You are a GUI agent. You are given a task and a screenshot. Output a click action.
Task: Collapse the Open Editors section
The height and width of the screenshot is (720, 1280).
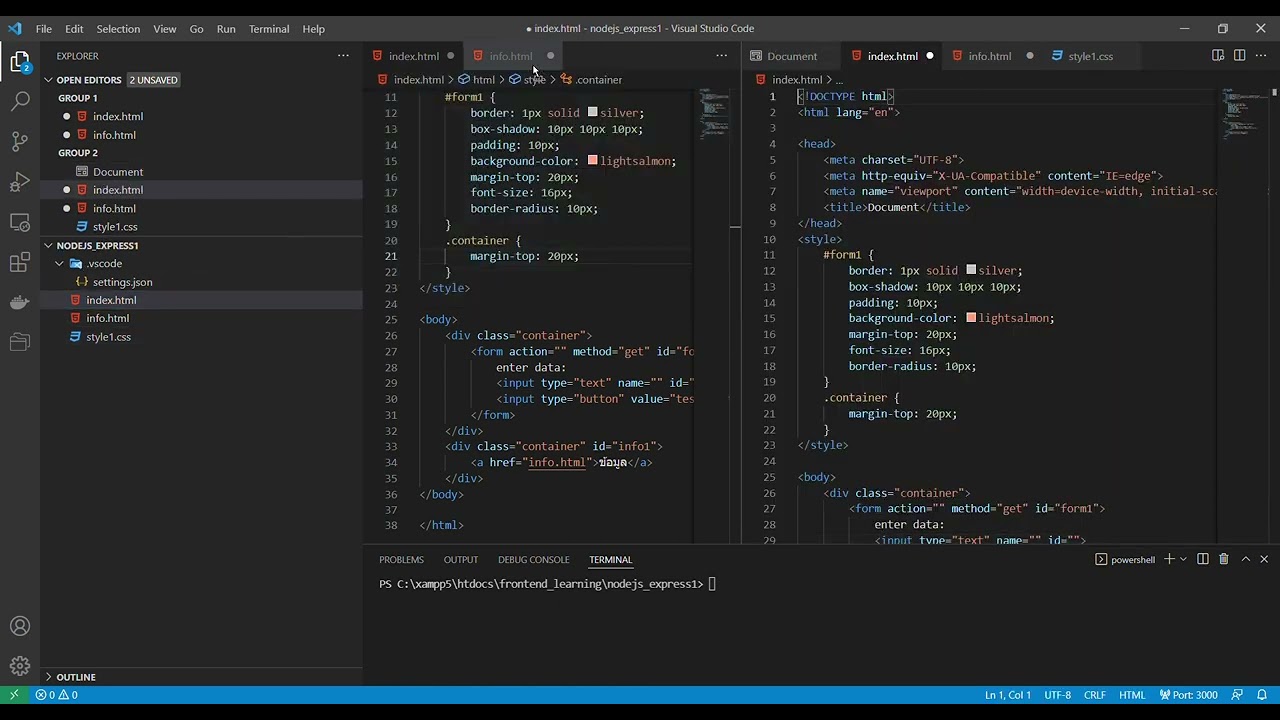(x=48, y=80)
